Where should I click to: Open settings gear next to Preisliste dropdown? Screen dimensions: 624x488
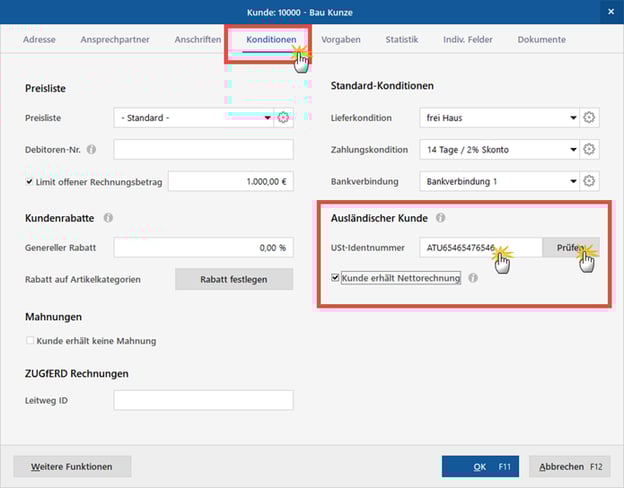coord(284,118)
